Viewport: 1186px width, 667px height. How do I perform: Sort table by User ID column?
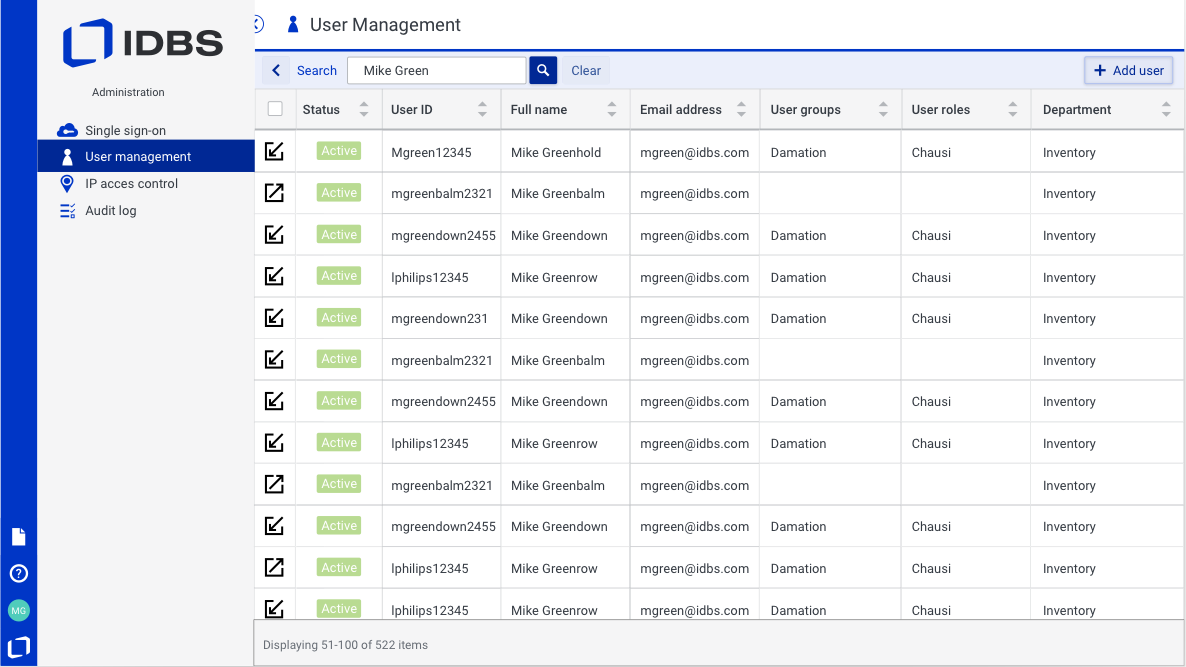[x=483, y=109]
